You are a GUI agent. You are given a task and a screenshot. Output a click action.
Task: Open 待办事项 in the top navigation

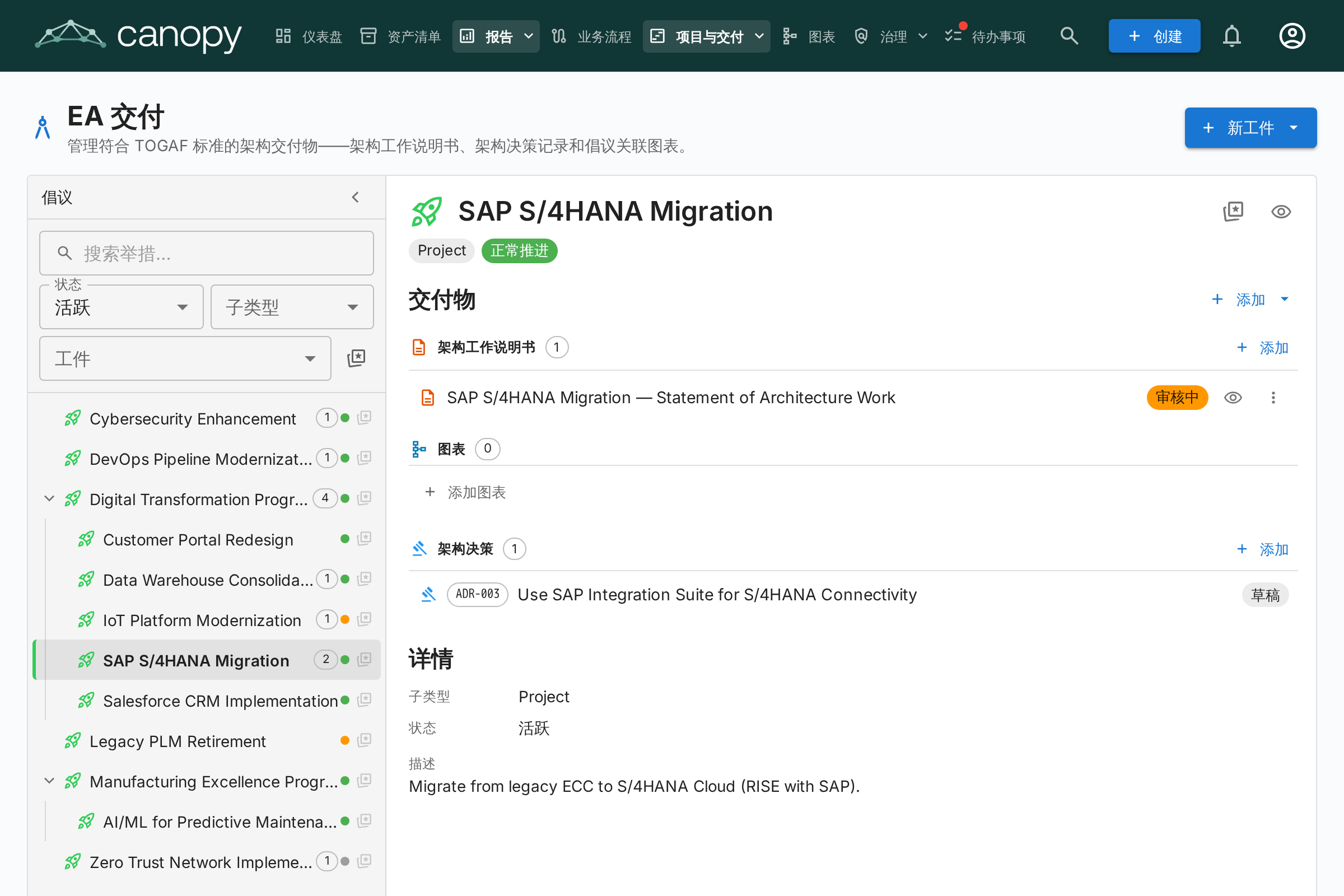(x=985, y=36)
